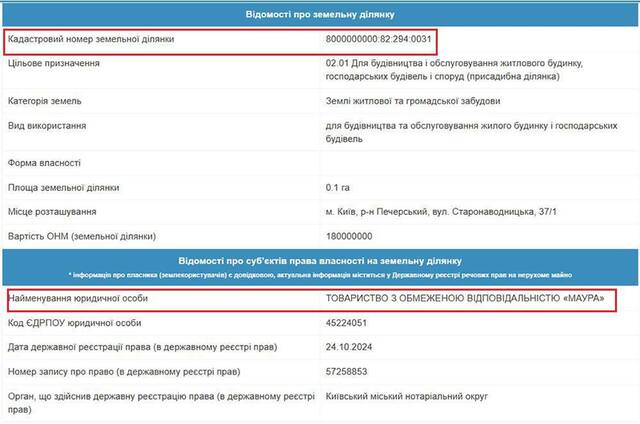Click label 'Кадастровий номер земельної ділянки'
This screenshot has height=424, width=640.
[91, 39]
